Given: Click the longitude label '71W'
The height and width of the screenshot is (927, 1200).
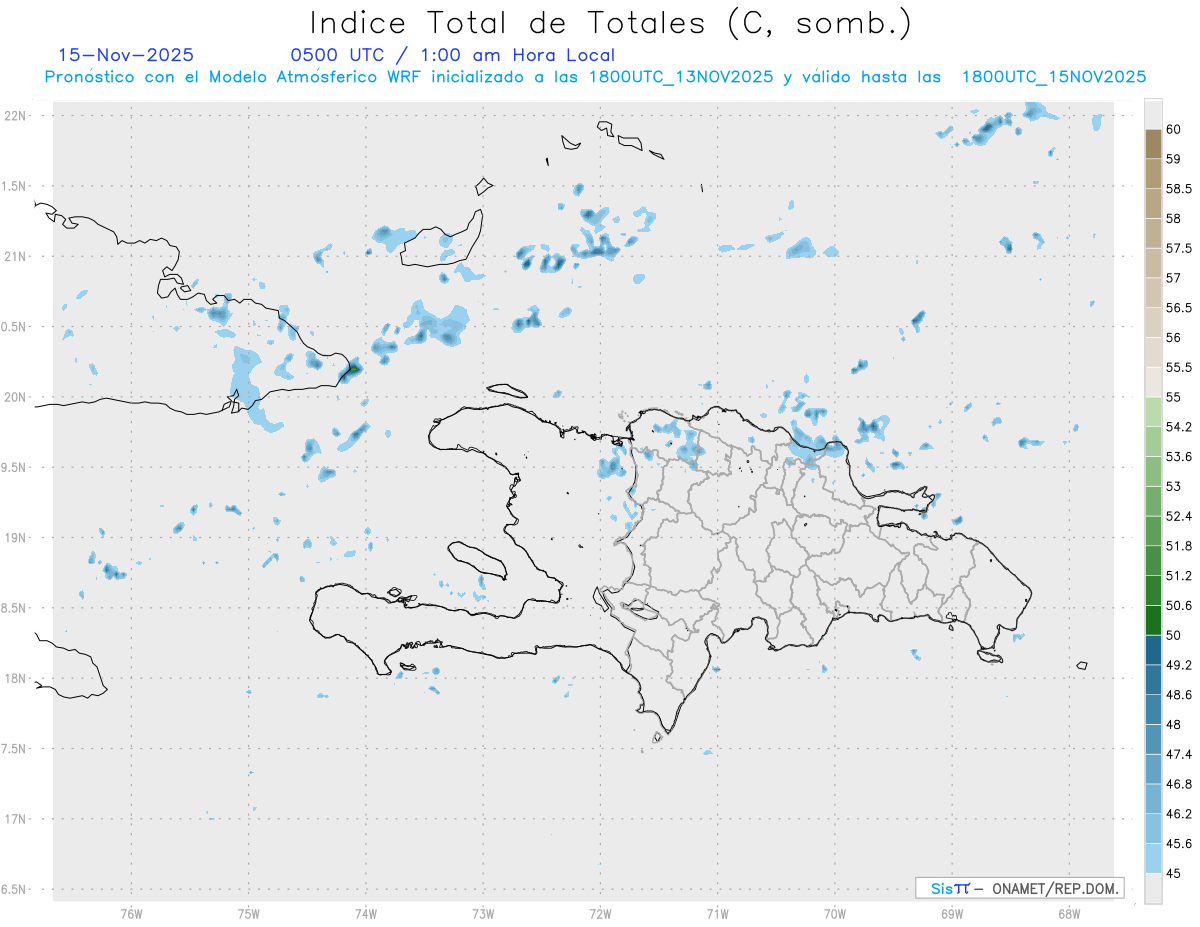Looking at the screenshot, I should pyautogui.click(x=717, y=913).
